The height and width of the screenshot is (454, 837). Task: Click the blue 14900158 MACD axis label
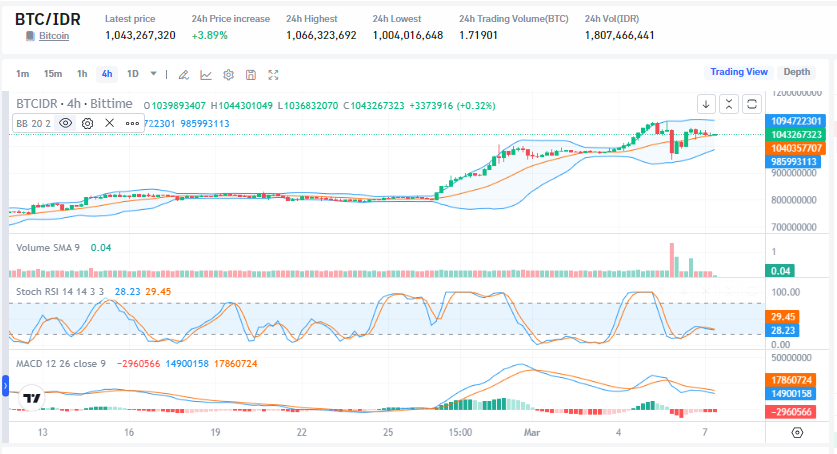[x=791, y=394]
